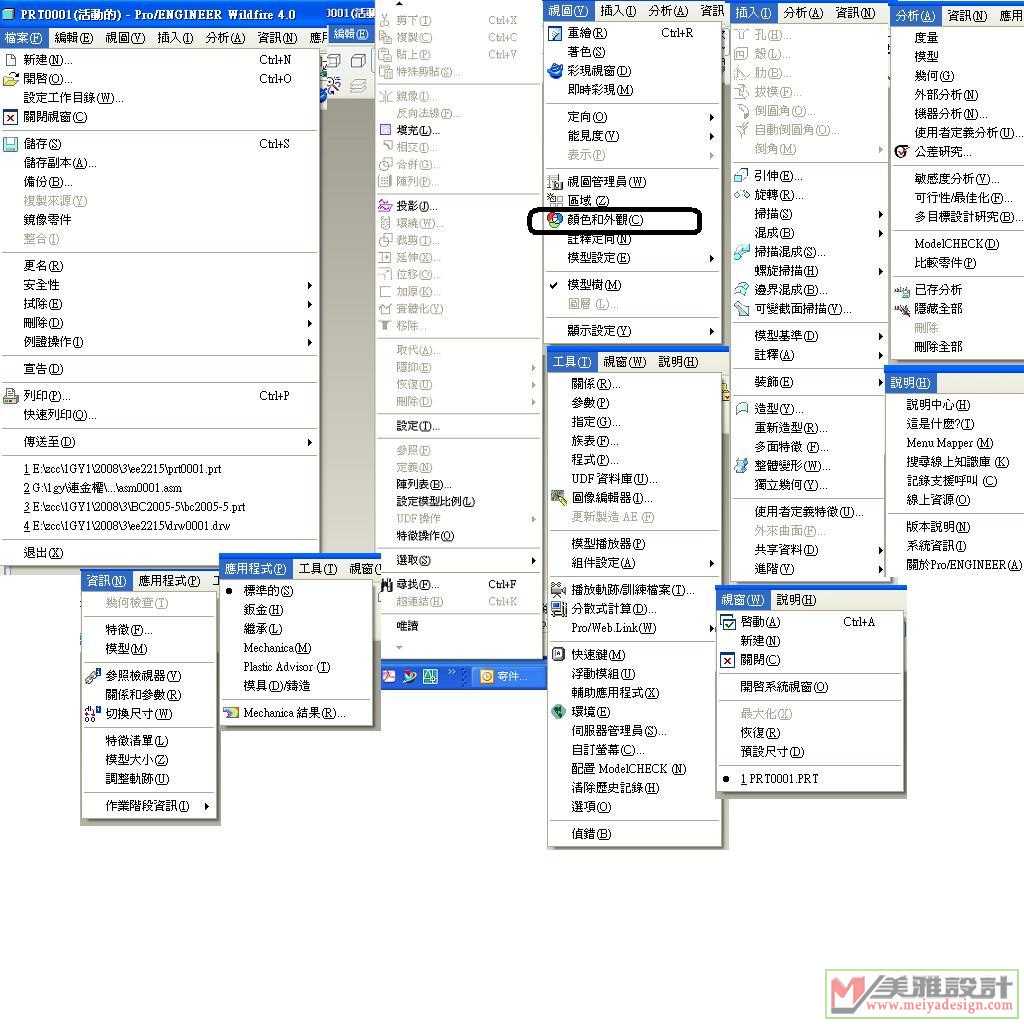Click the 旋轉(R) revolve icon

click(741, 195)
